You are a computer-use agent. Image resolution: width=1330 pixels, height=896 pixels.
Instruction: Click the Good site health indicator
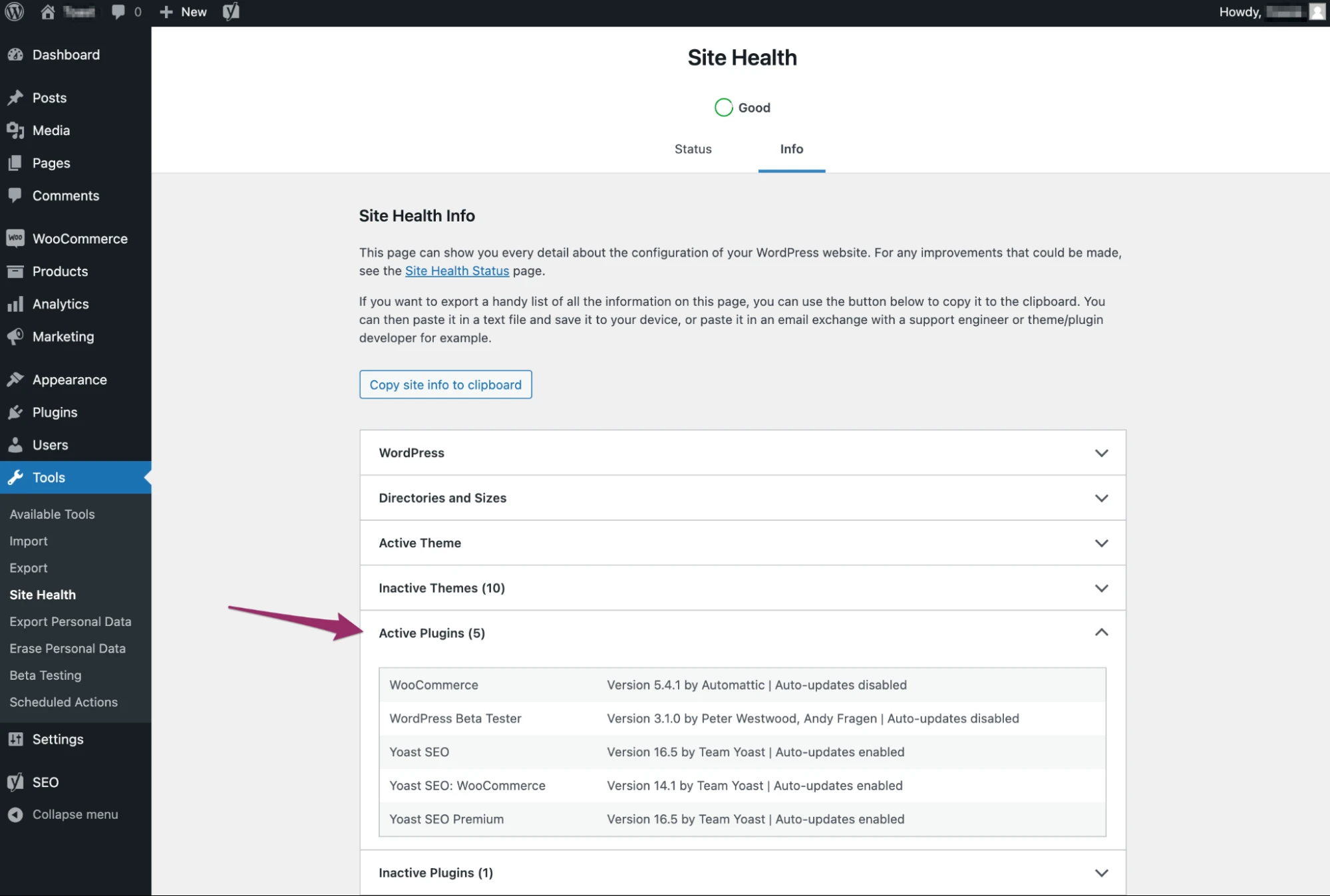[x=743, y=108]
